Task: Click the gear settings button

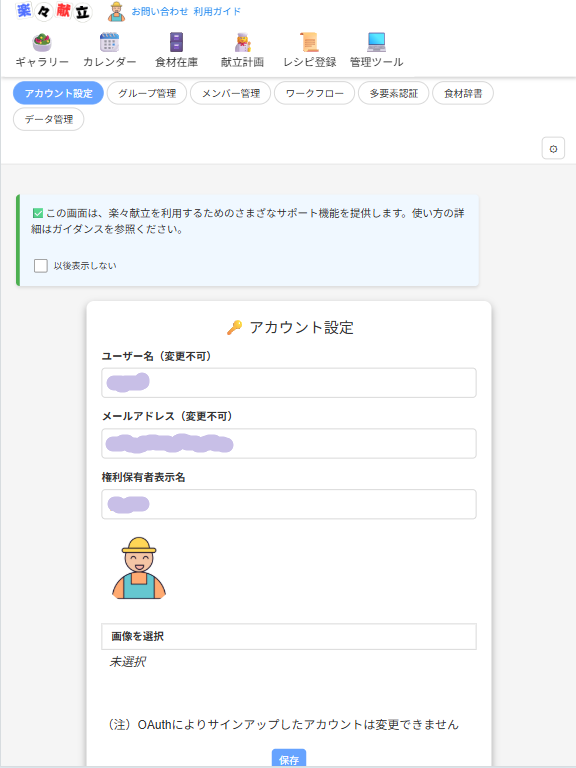Action: pos(553,149)
